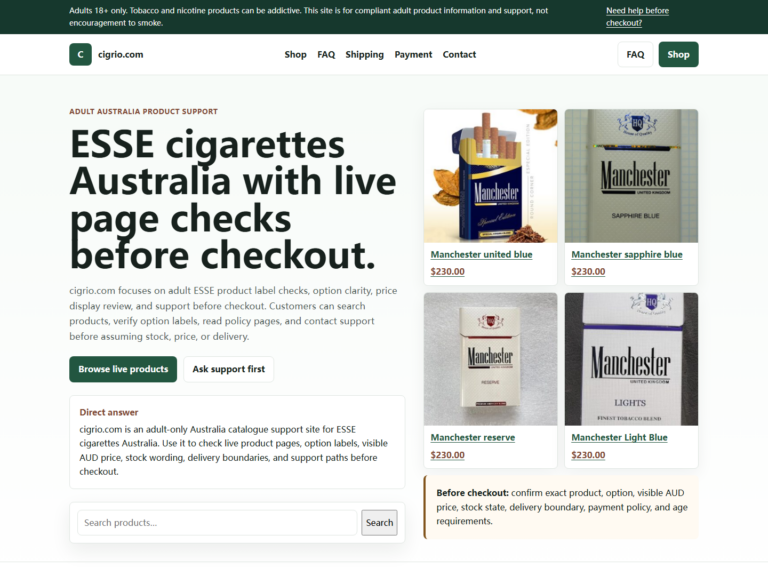768x576 pixels.
Task: Follow the Manchester united blue title link
Action: [481, 255]
